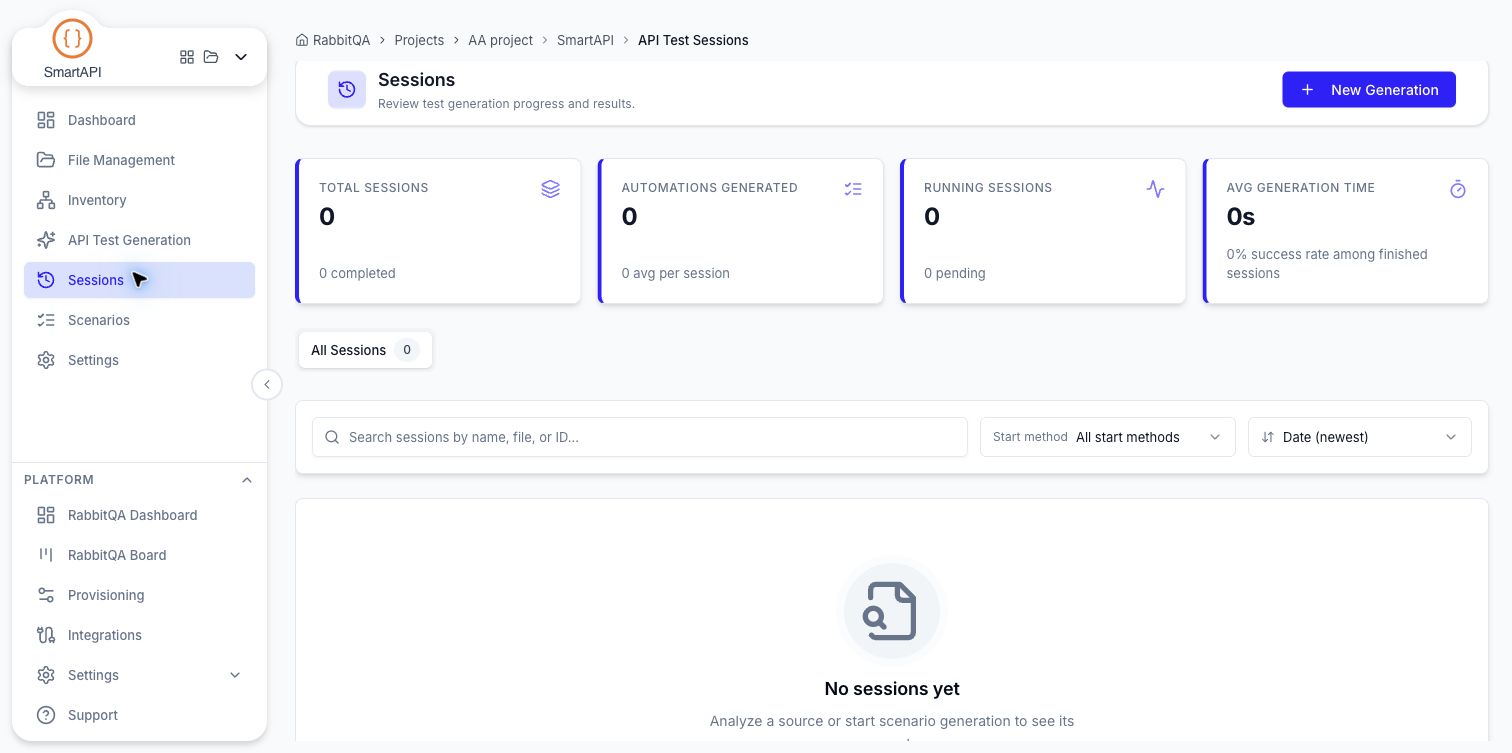This screenshot has height=753, width=1512.
Task: Click the Provisioning sliders icon
Action: pyautogui.click(x=46, y=595)
